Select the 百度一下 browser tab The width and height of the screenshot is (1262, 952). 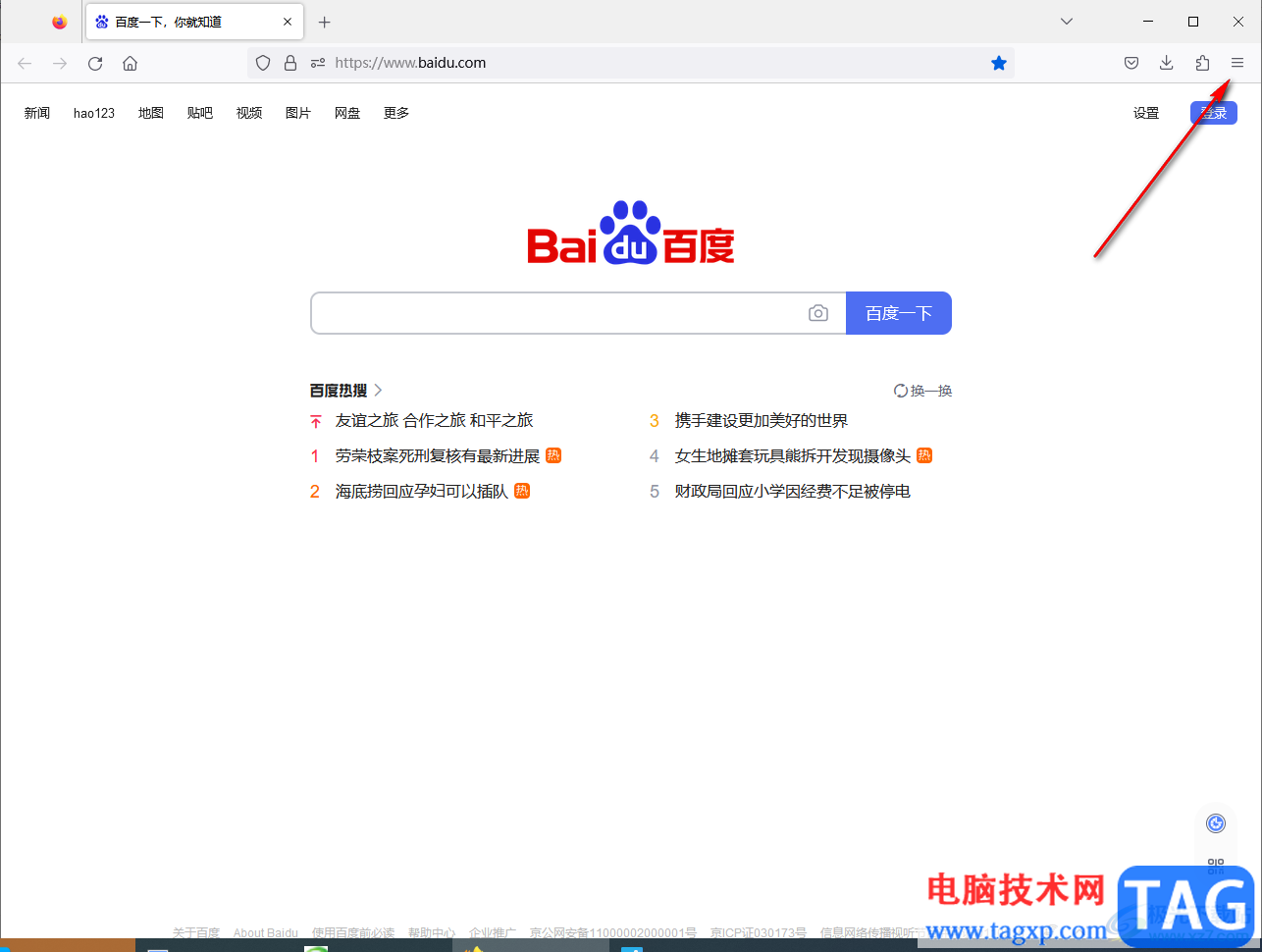194,22
